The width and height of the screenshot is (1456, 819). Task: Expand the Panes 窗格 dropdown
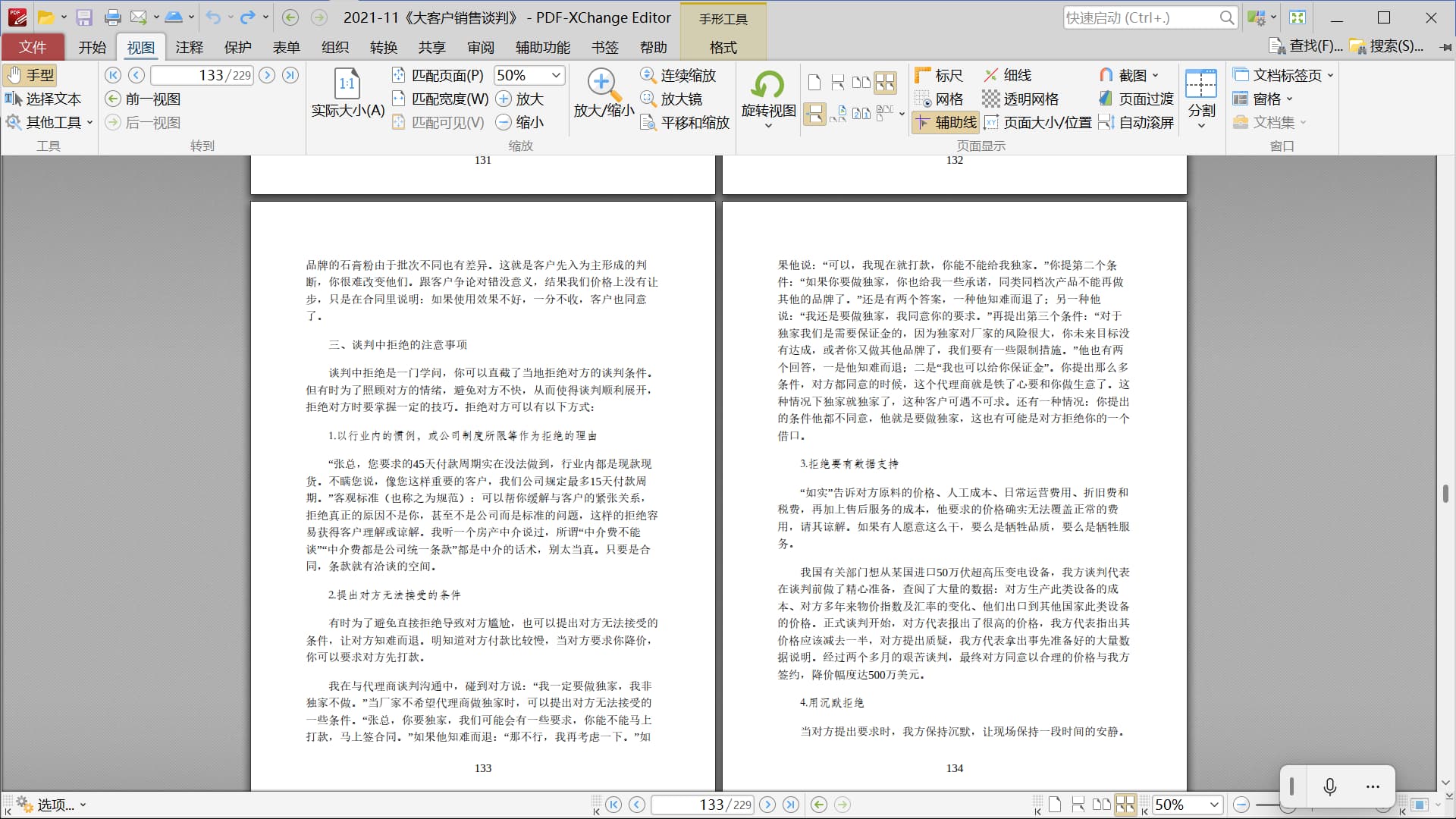(1289, 99)
